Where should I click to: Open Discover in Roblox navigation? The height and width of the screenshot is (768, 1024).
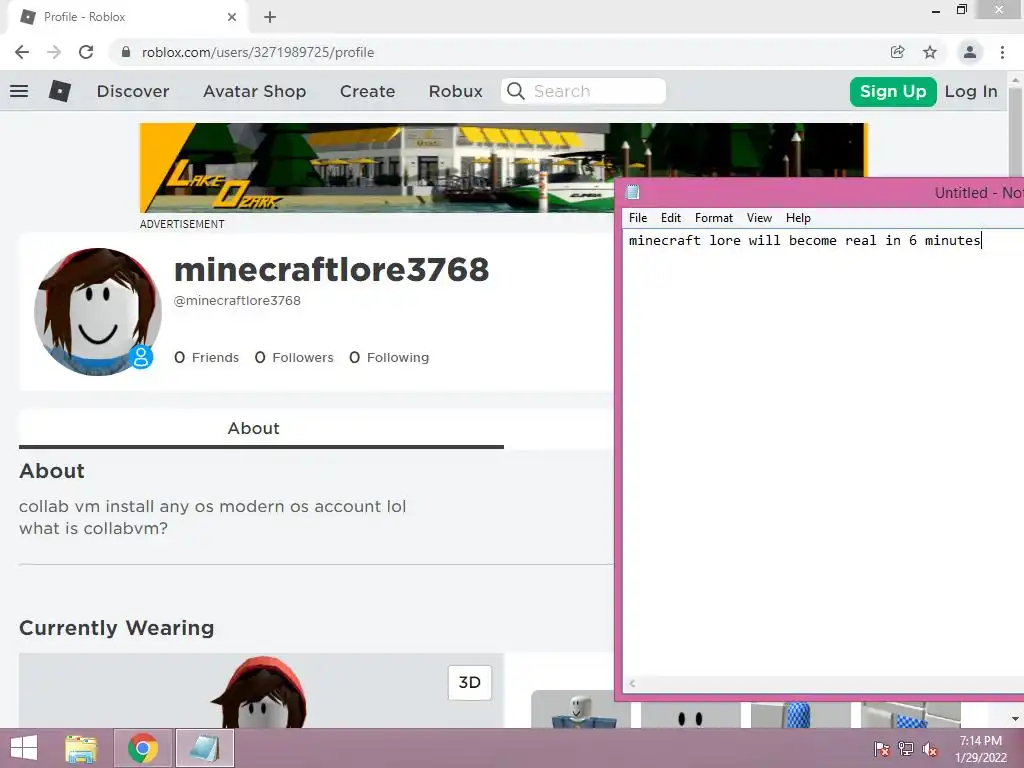click(133, 91)
